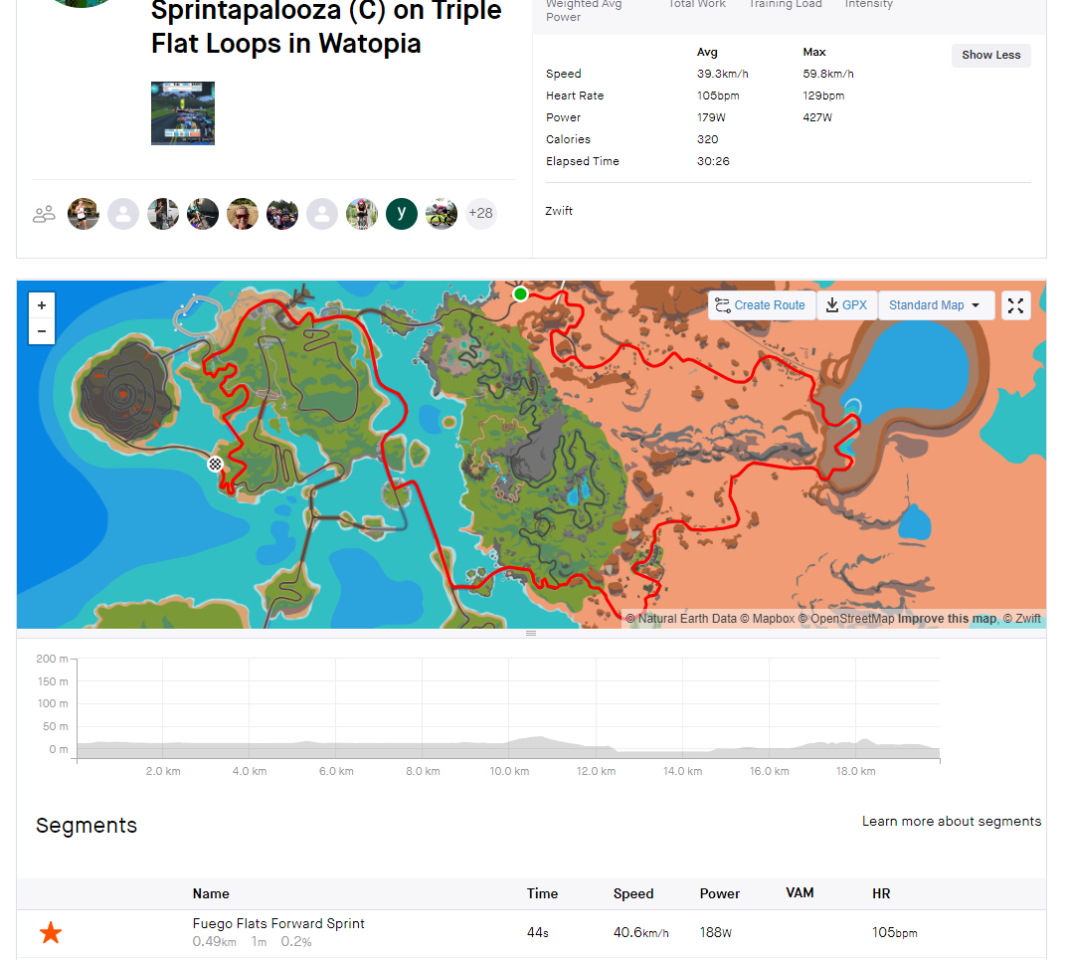Collapse stats with the Show Less button
Viewport: 1068px width, 960px height.
tap(990, 55)
